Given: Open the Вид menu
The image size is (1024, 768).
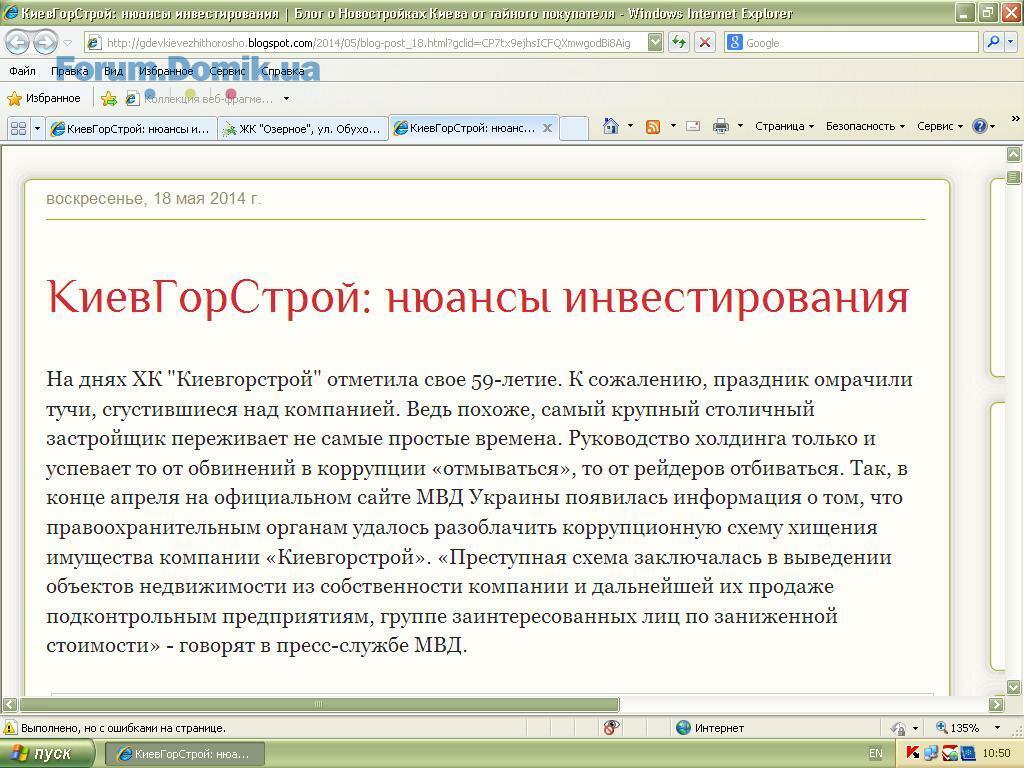Looking at the screenshot, I should click(114, 71).
